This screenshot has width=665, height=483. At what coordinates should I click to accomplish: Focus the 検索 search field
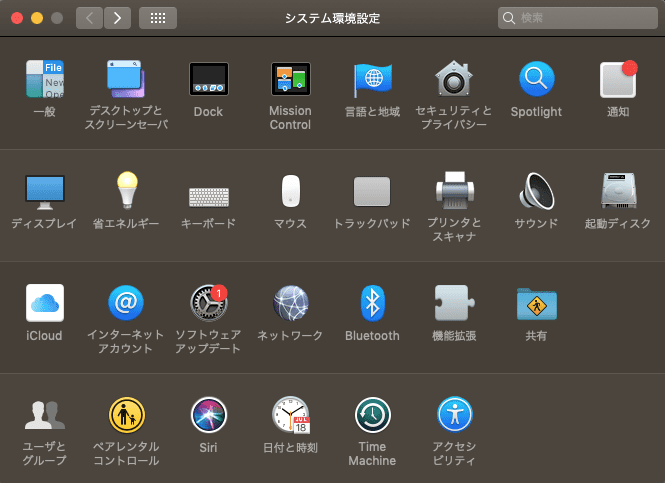(x=578, y=18)
